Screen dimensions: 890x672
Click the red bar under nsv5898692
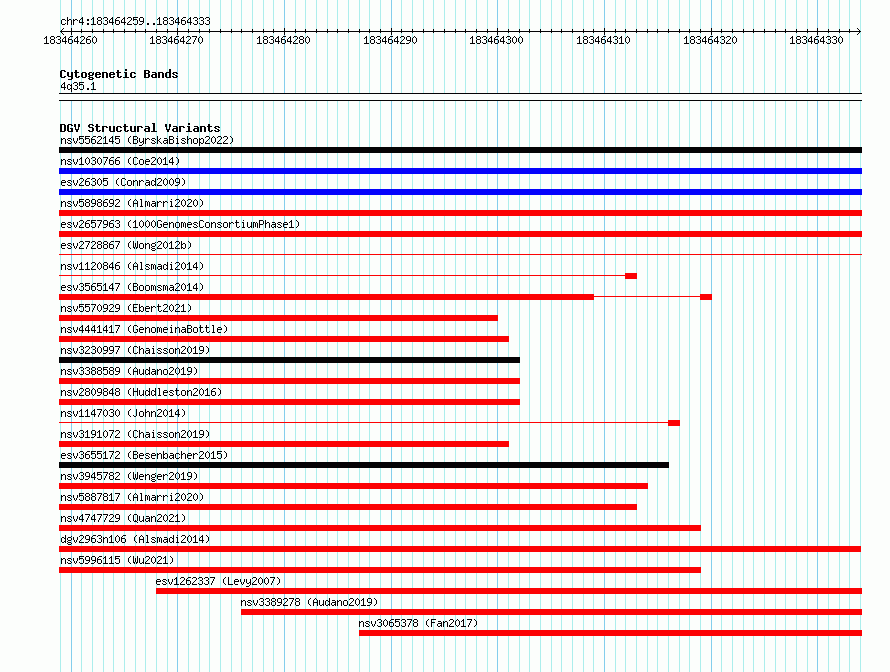click(x=460, y=213)
